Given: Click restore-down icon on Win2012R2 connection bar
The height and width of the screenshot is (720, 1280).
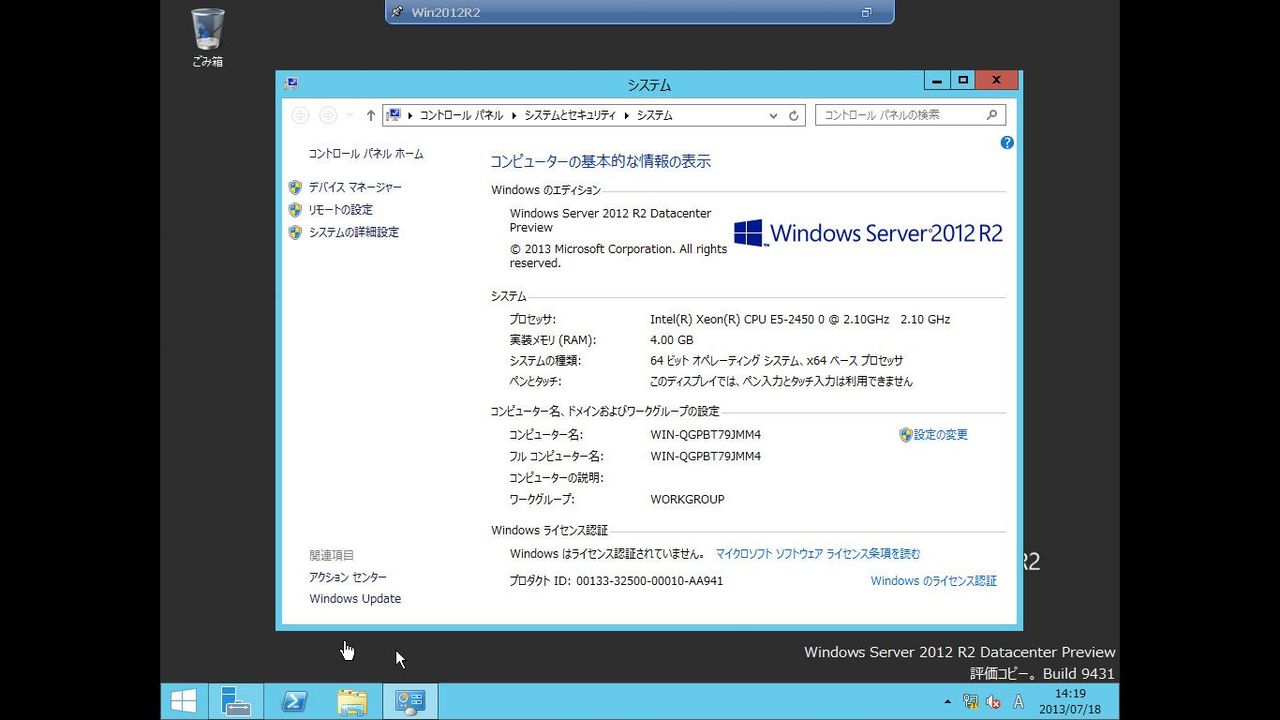Looking at the screenshot, I should pos(867,12).
